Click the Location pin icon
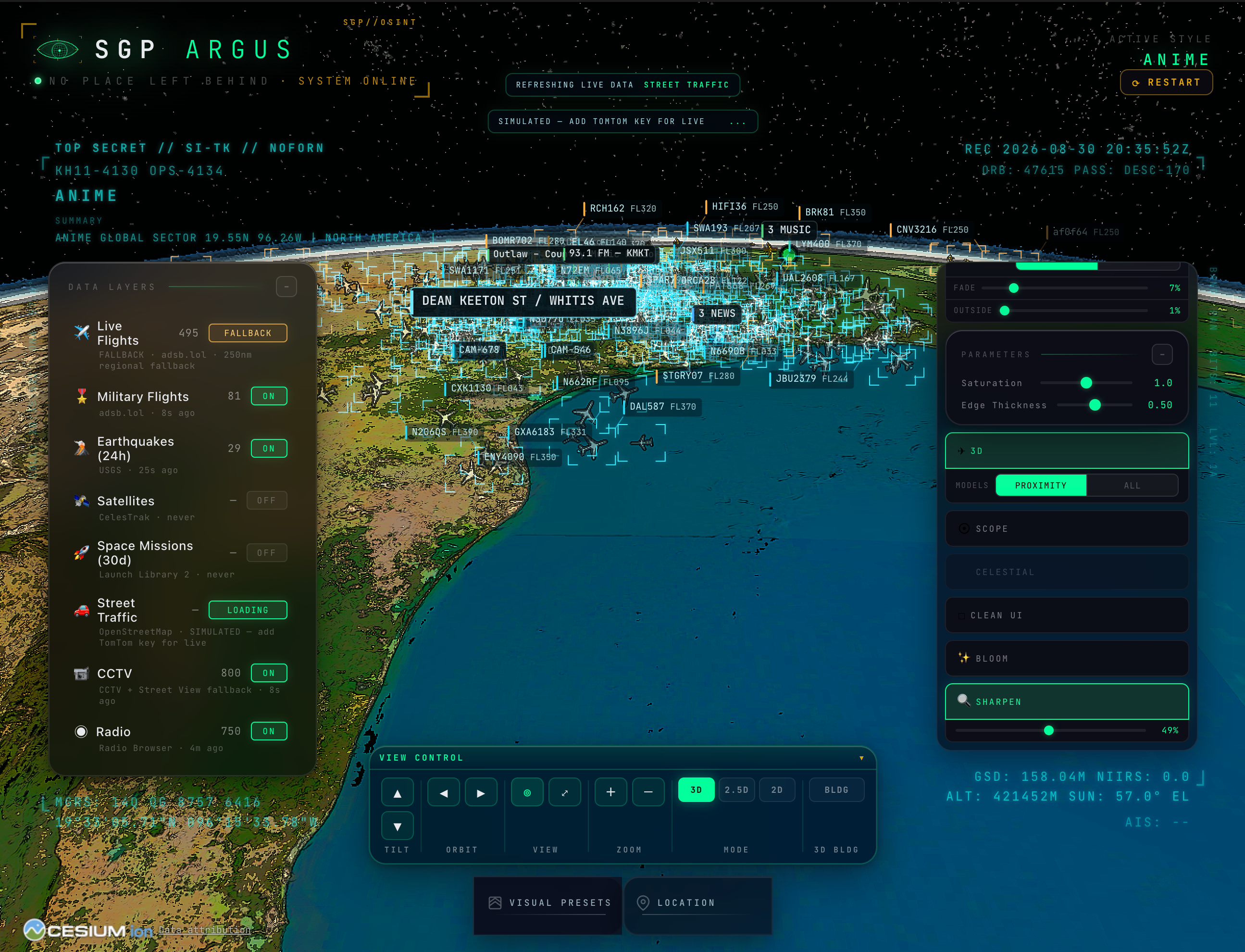1245x952 pixels. click(x=643, y=902)
